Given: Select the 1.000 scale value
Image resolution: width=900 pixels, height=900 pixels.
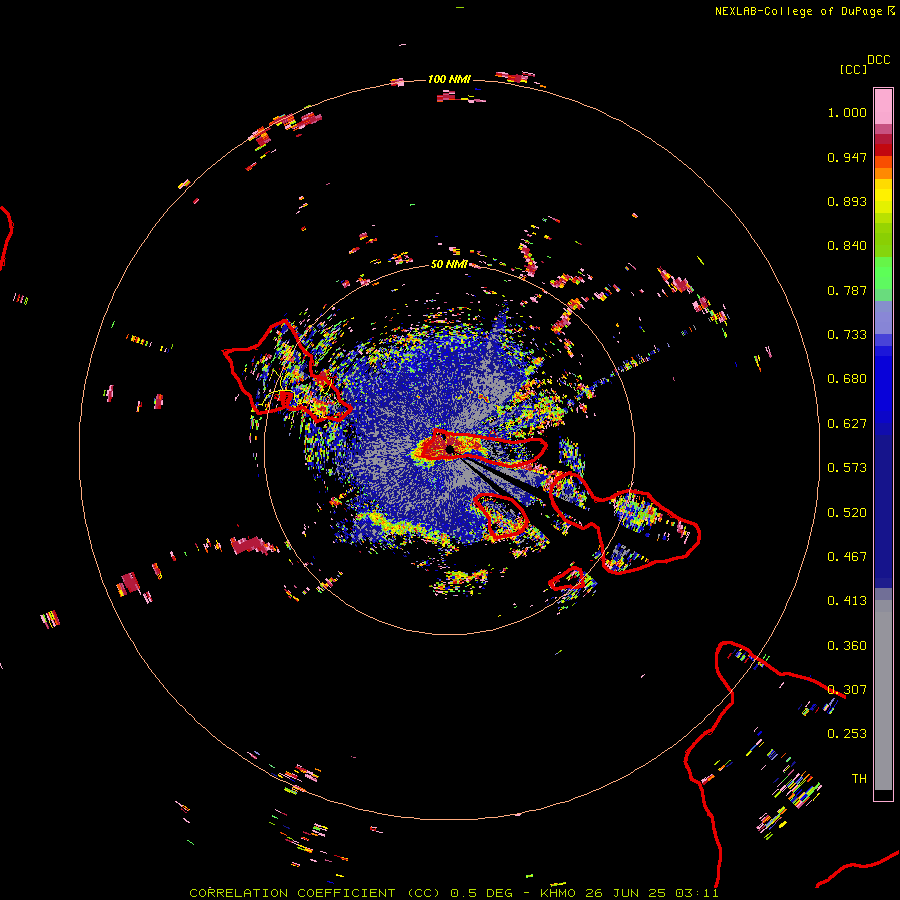Looking at the screenshot, I should point(847,112).
